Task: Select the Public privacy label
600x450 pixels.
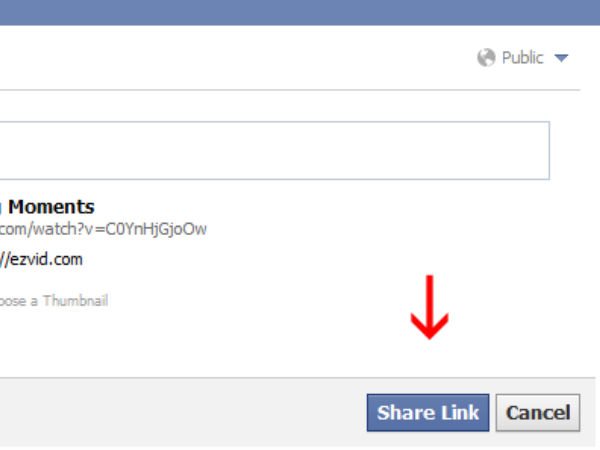Action: 522,58
